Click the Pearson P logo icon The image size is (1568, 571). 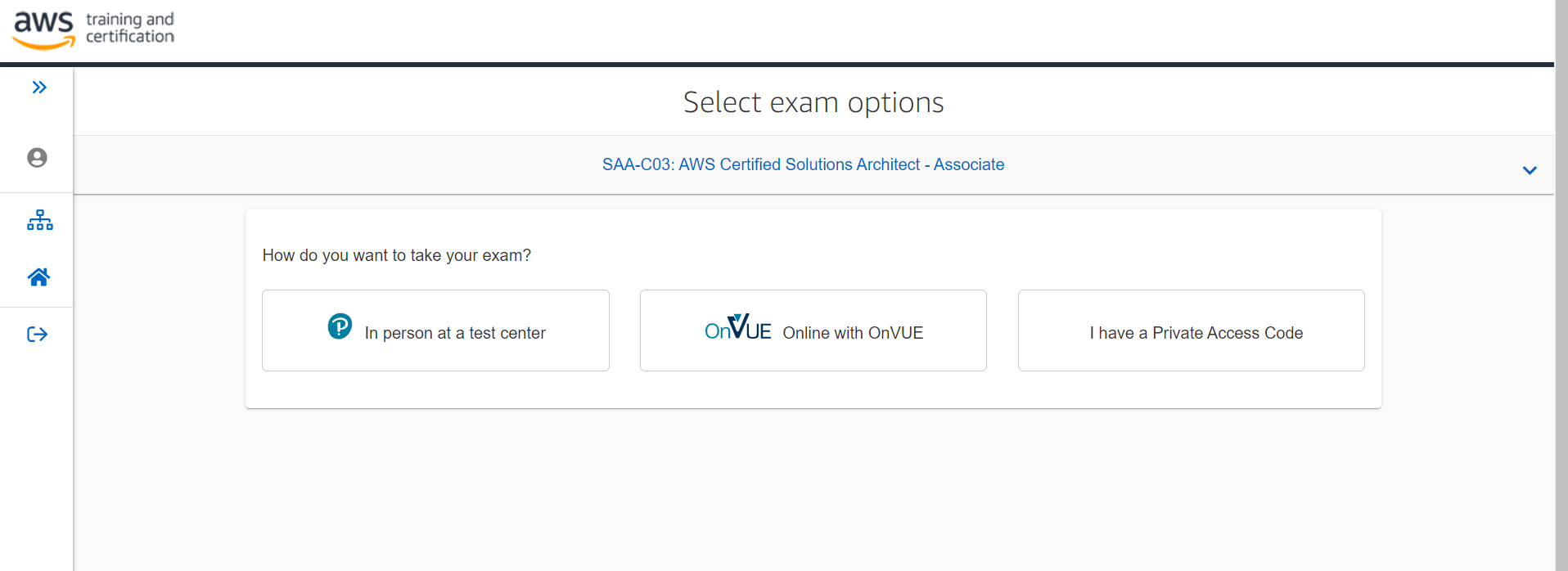pyautogui.click(x=340, y=326)
